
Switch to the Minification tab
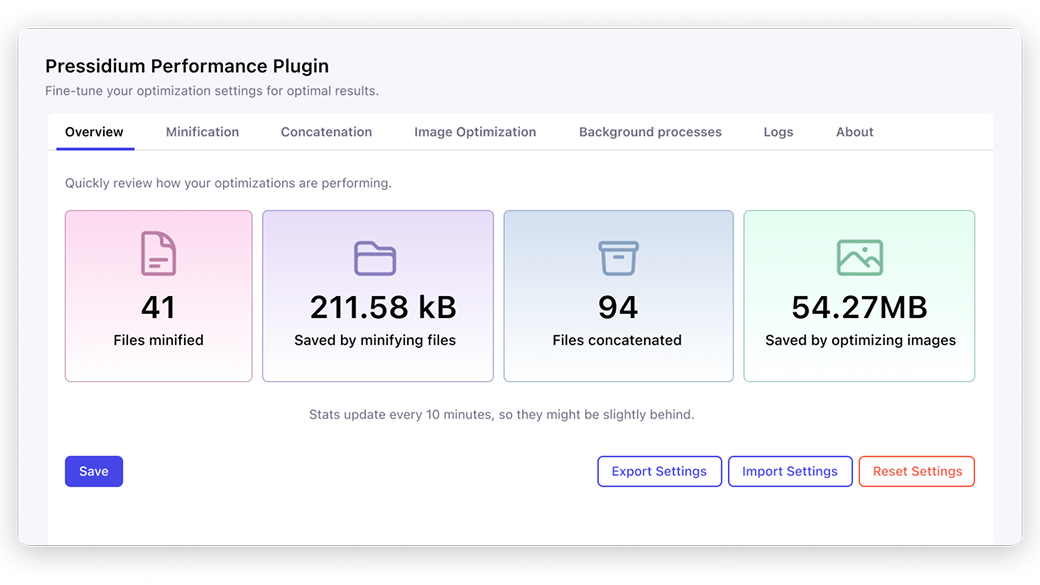point(202,131)
